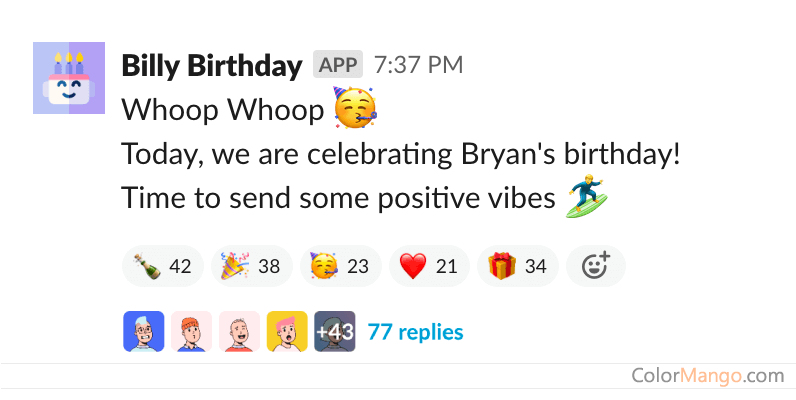Viewport: 796px width, 400px height.
Task: Expand the +43 more repliers avatar
Action: (334, 331)
